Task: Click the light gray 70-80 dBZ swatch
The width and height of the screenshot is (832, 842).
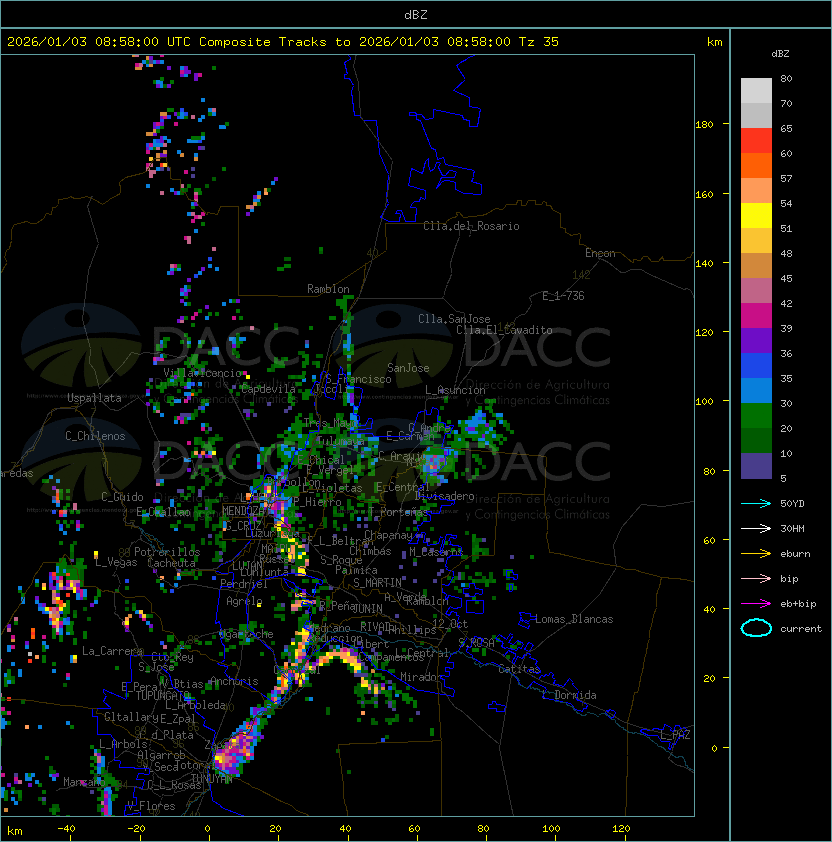Action: (756, 91)
